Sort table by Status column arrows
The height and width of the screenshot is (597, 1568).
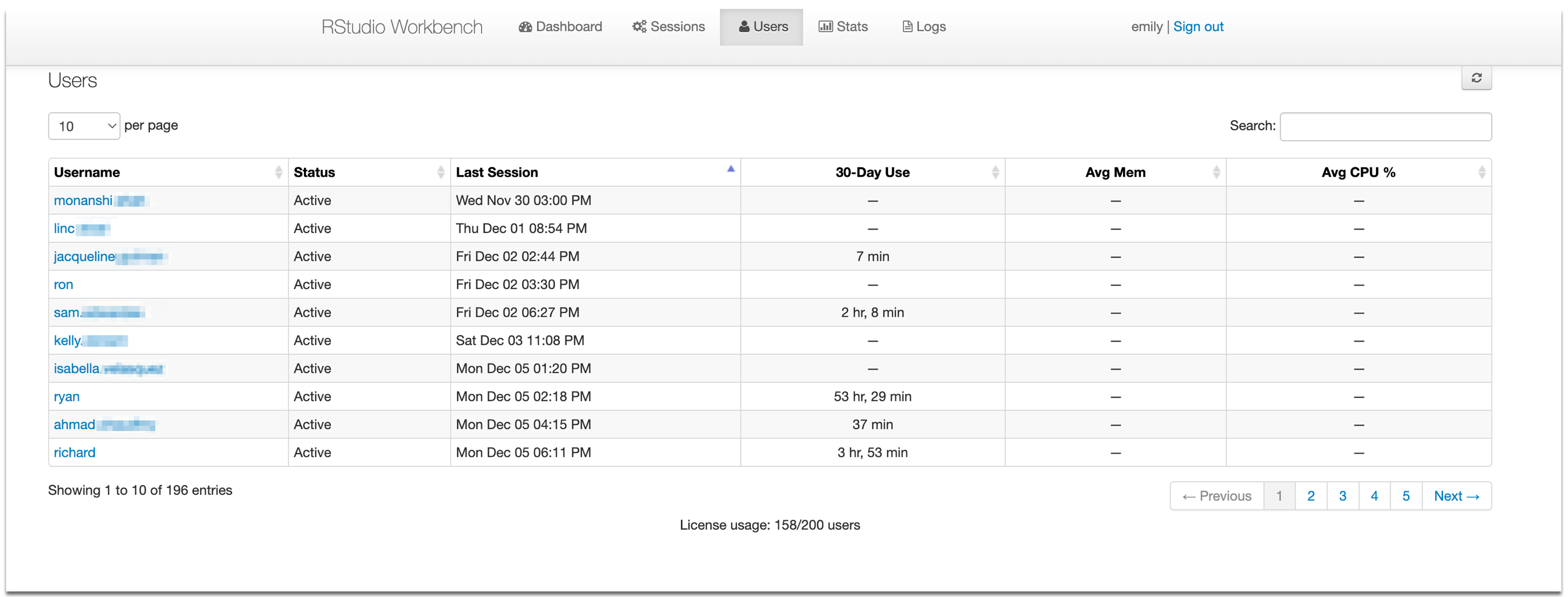click(x=440, y=172)
